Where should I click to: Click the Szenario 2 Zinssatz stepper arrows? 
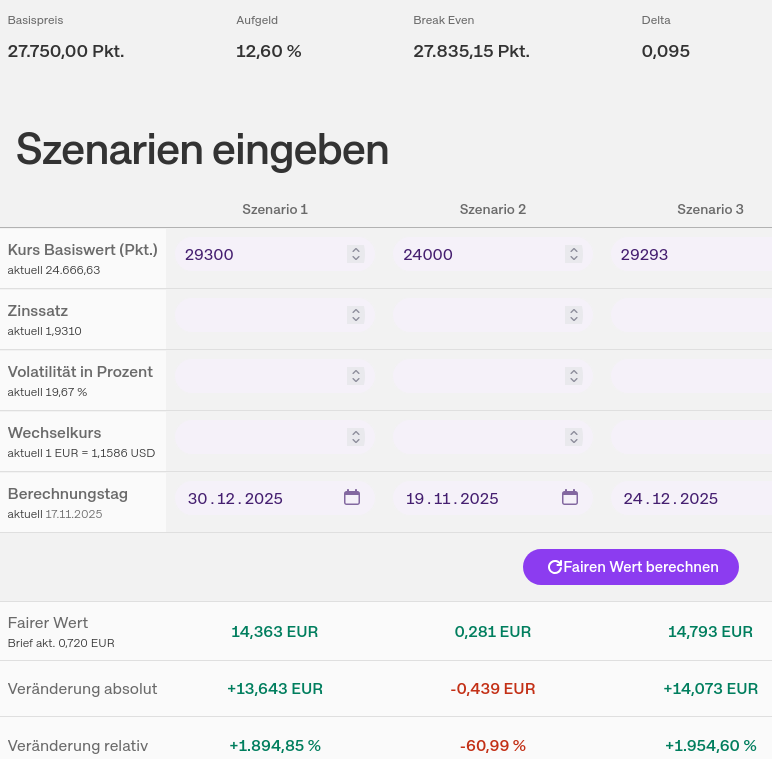click(x=574, y=315)
